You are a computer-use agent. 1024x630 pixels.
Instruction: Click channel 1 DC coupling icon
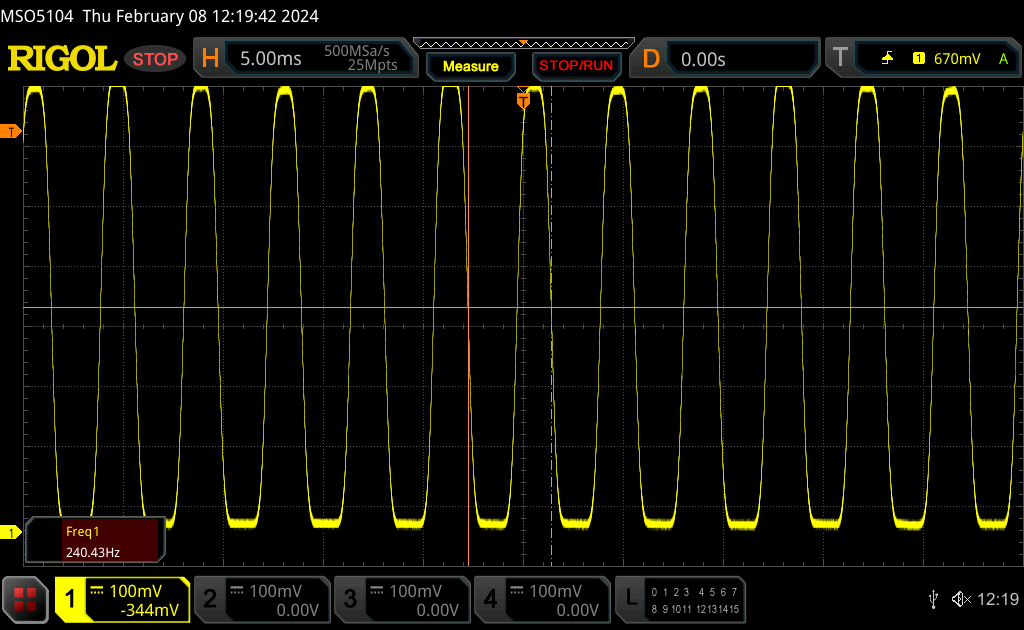coord(97,591)
